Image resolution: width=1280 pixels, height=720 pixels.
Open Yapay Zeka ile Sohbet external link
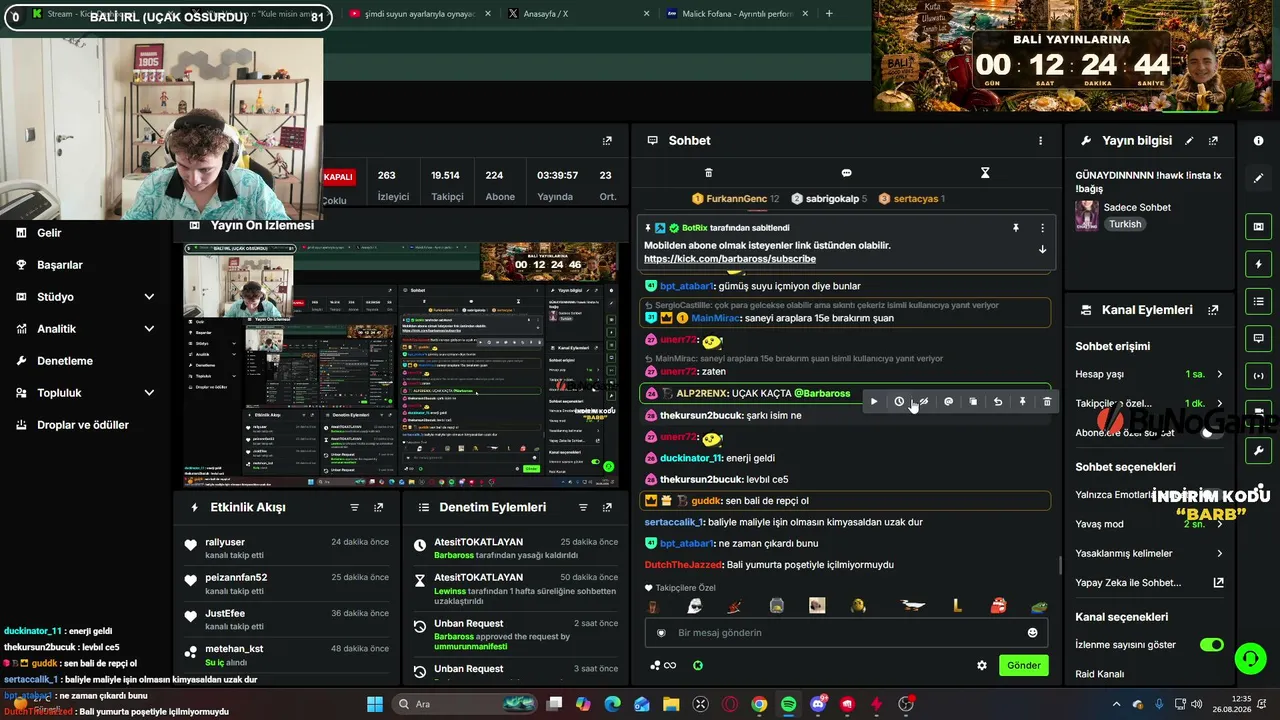click(x=1218, y=583)
